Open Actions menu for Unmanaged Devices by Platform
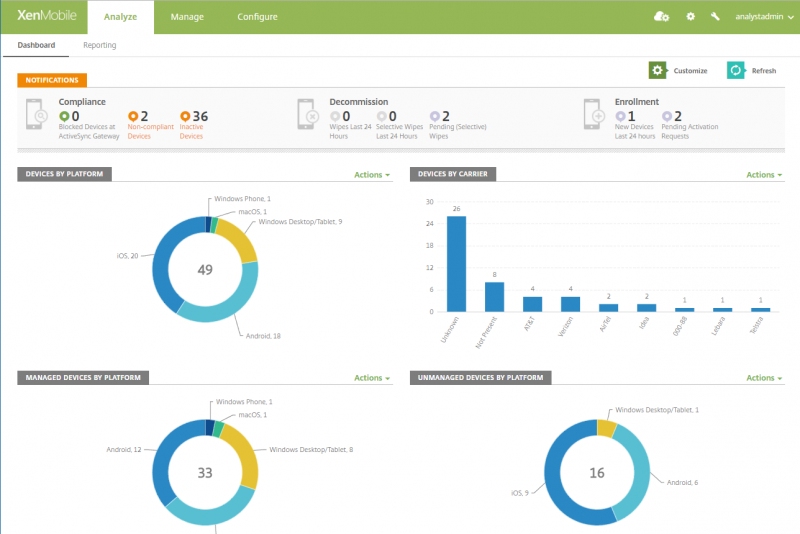This screenshot has height=534, width=800. point(765,378)
